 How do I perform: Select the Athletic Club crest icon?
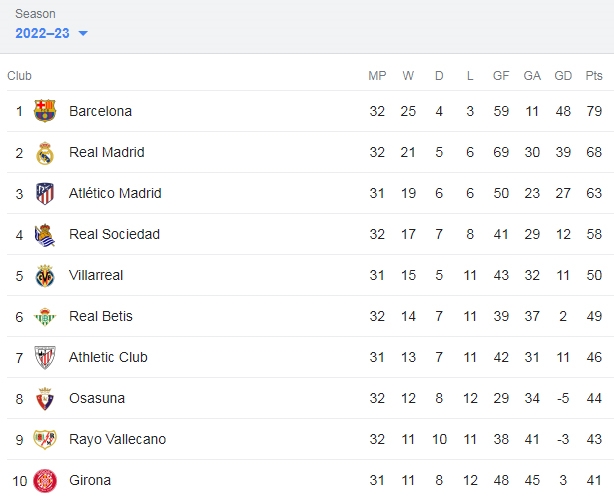(x=45, y=357)
